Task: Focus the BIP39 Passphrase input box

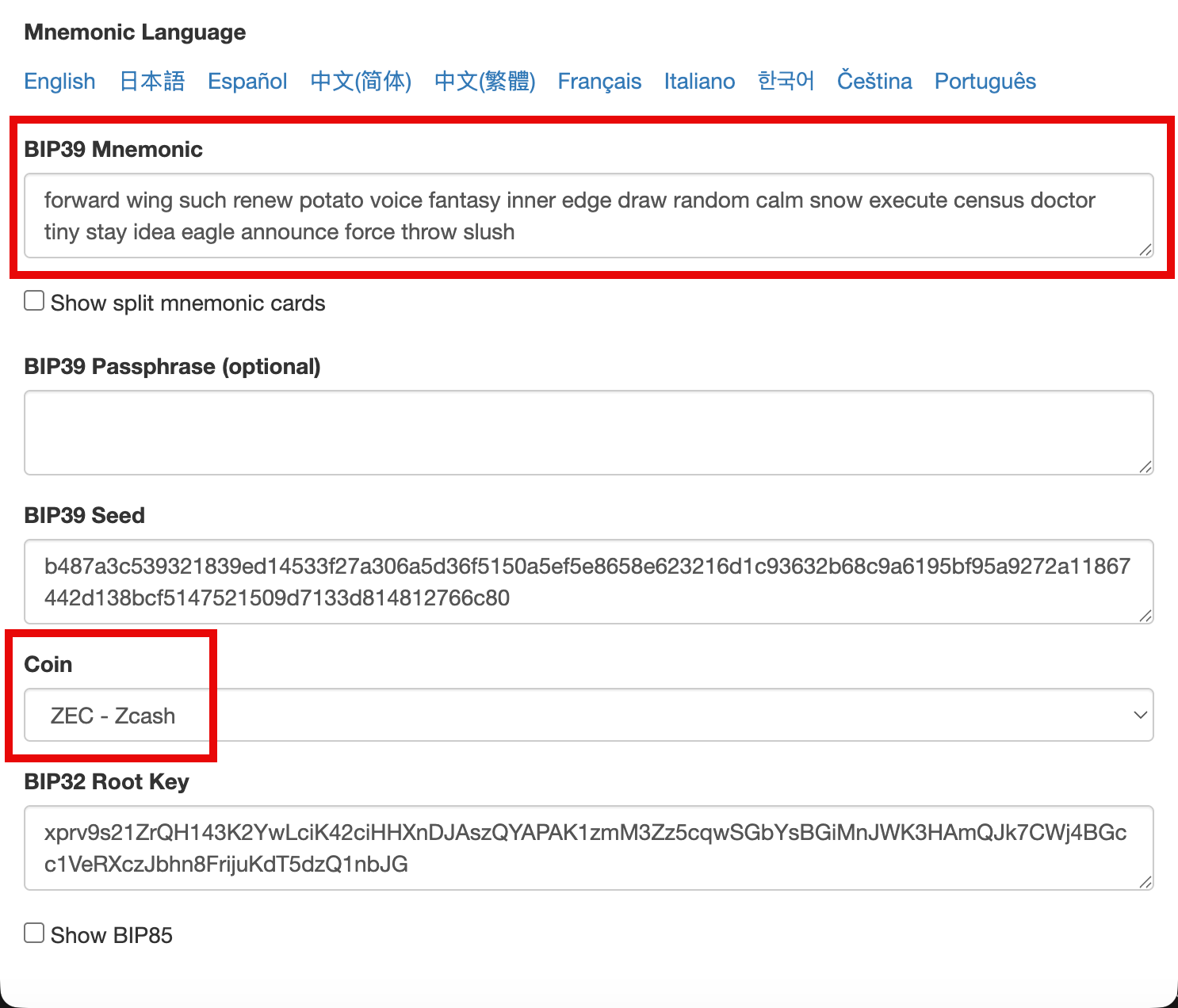Action: (587, 433)
